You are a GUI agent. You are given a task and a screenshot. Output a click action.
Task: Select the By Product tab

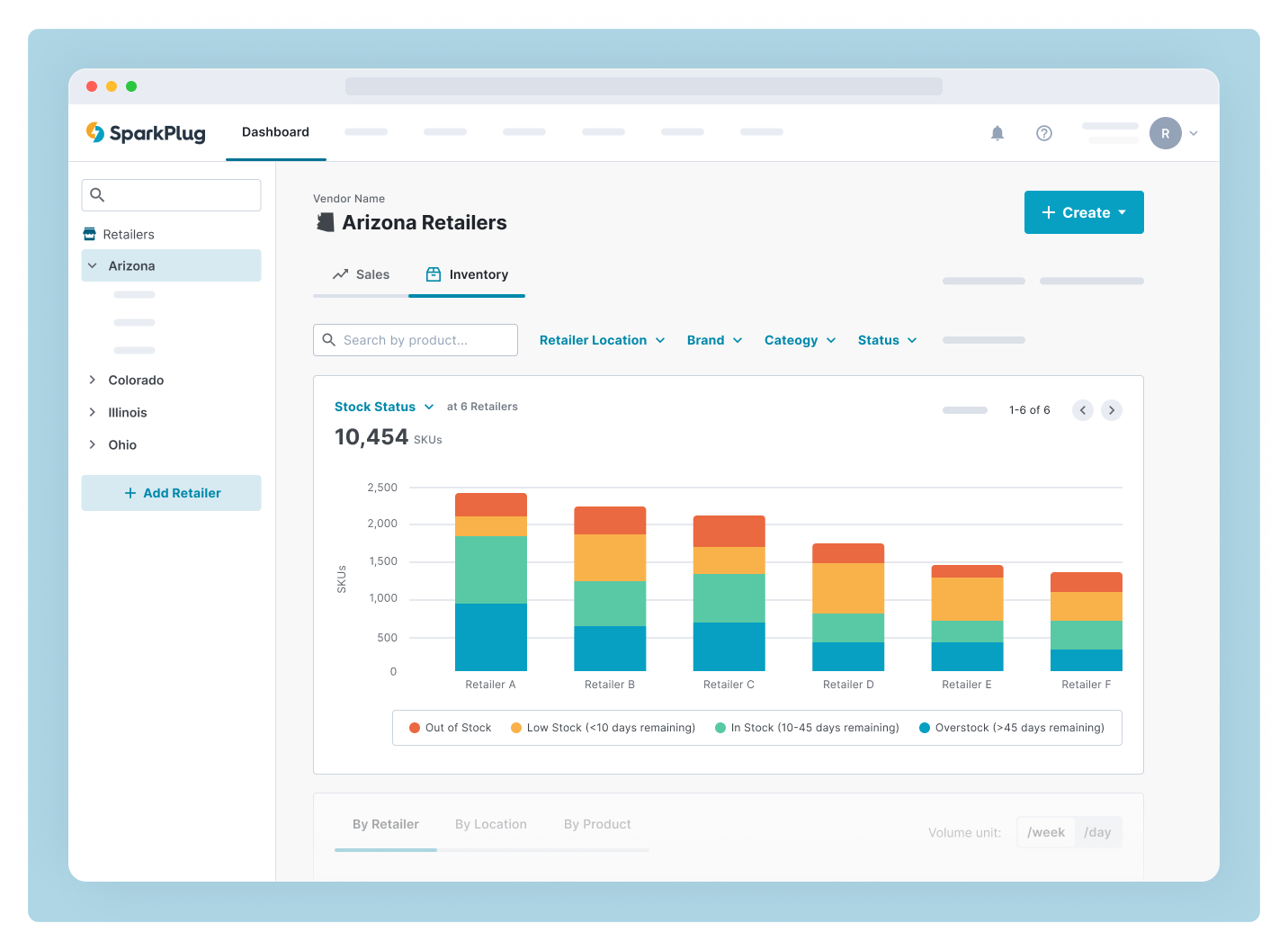pos(597,824)
